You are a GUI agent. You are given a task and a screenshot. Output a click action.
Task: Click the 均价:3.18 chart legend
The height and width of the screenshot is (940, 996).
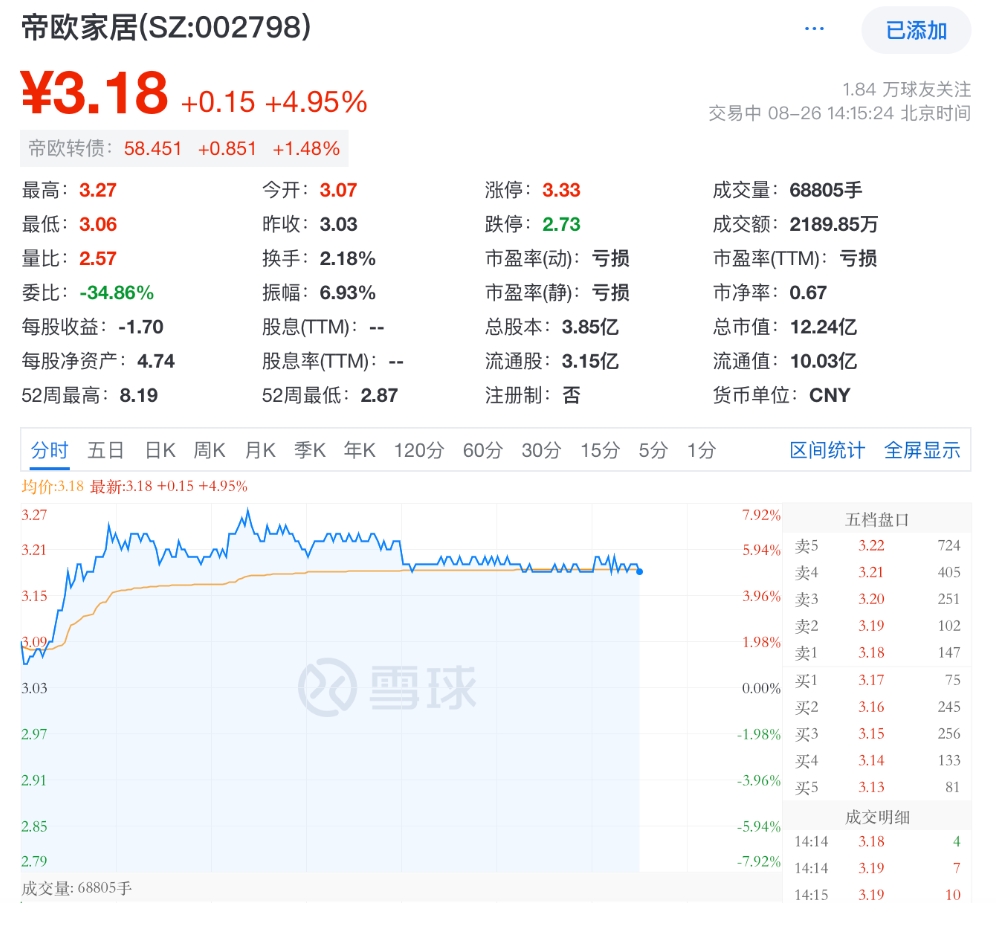click(52, 487)
